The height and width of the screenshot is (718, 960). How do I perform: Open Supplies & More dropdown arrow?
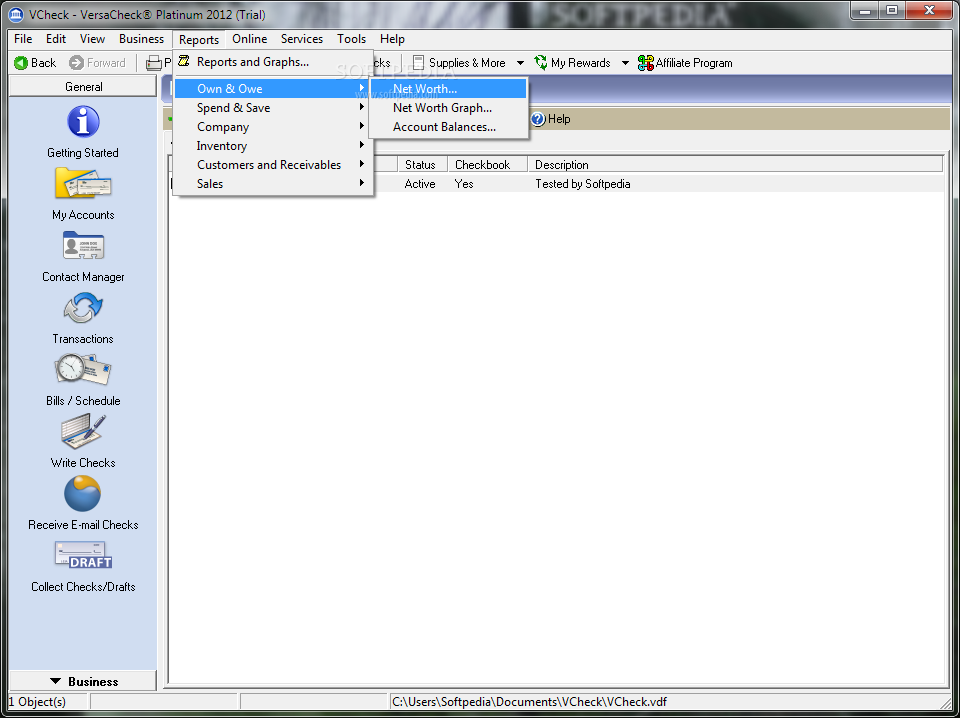point(520,62)
